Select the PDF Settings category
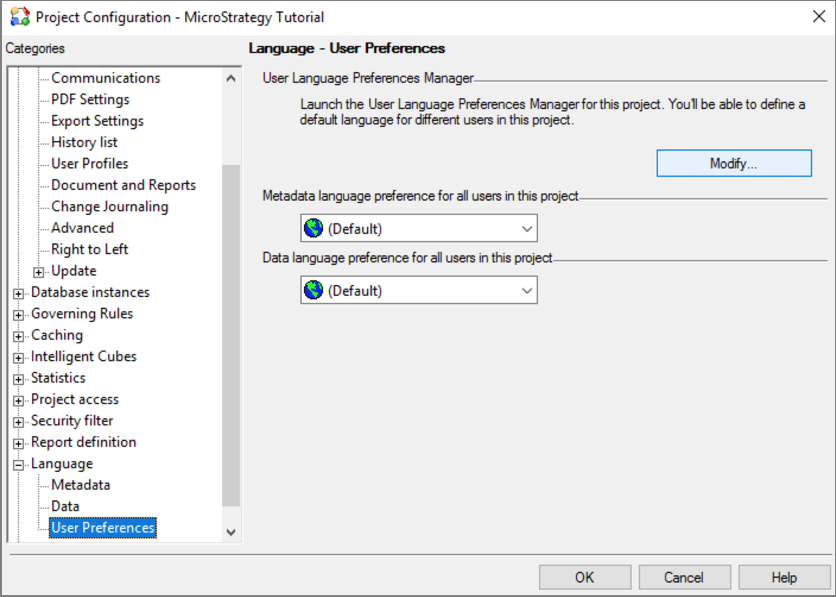The image size is (836, 597). coord(90,99)
